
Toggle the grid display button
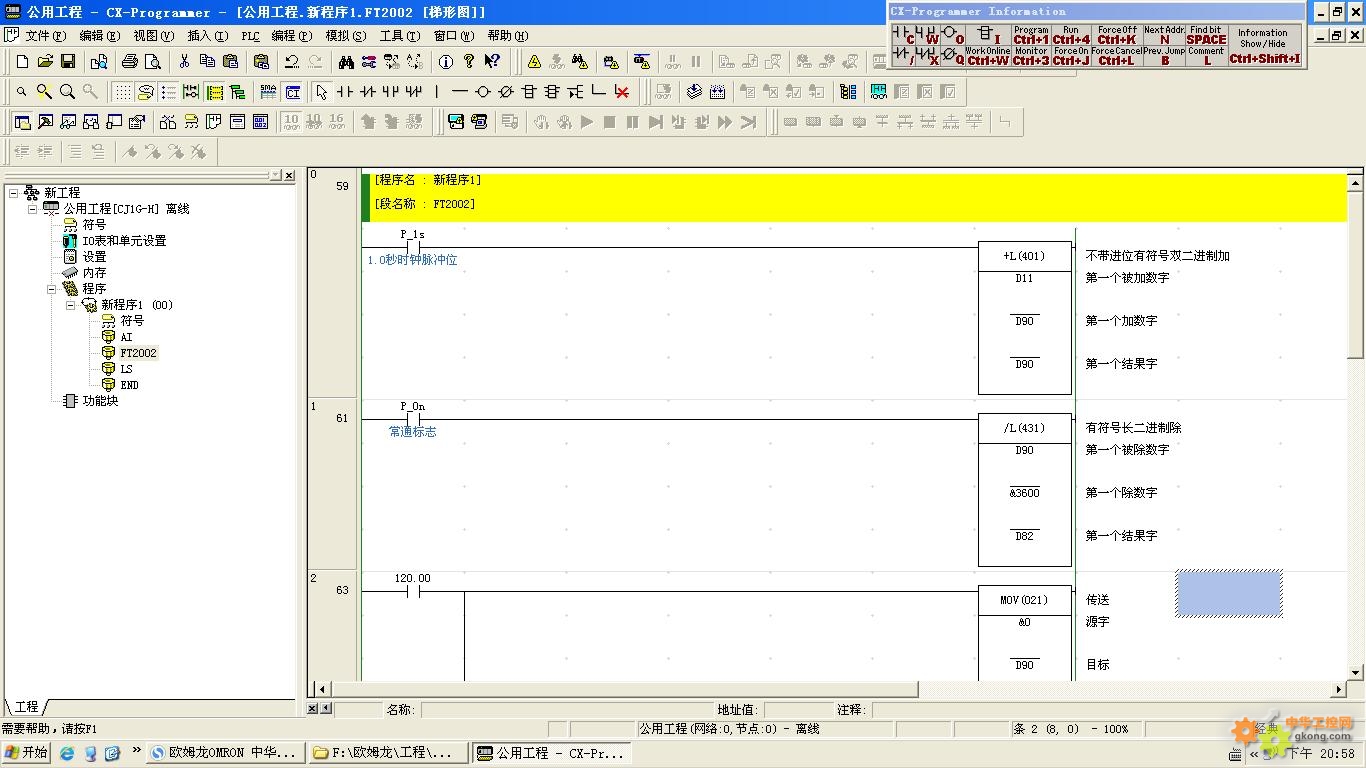click(x=122, y=92)
